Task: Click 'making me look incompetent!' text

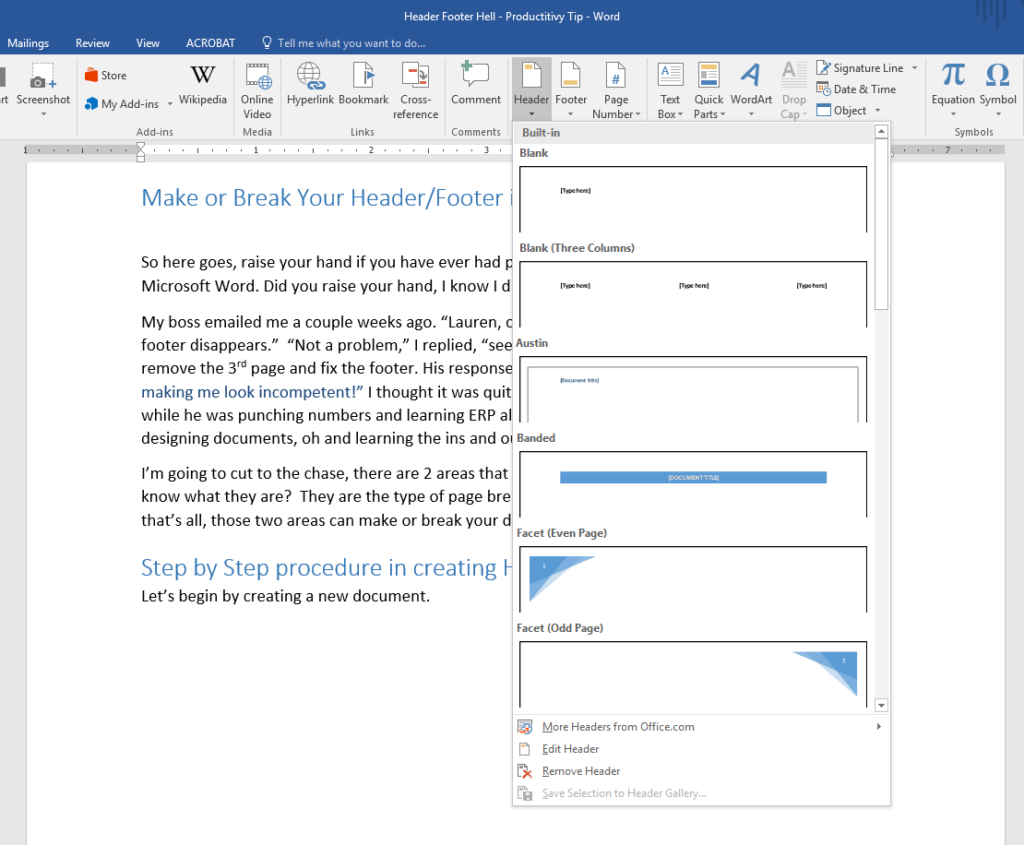Action: 252,392
